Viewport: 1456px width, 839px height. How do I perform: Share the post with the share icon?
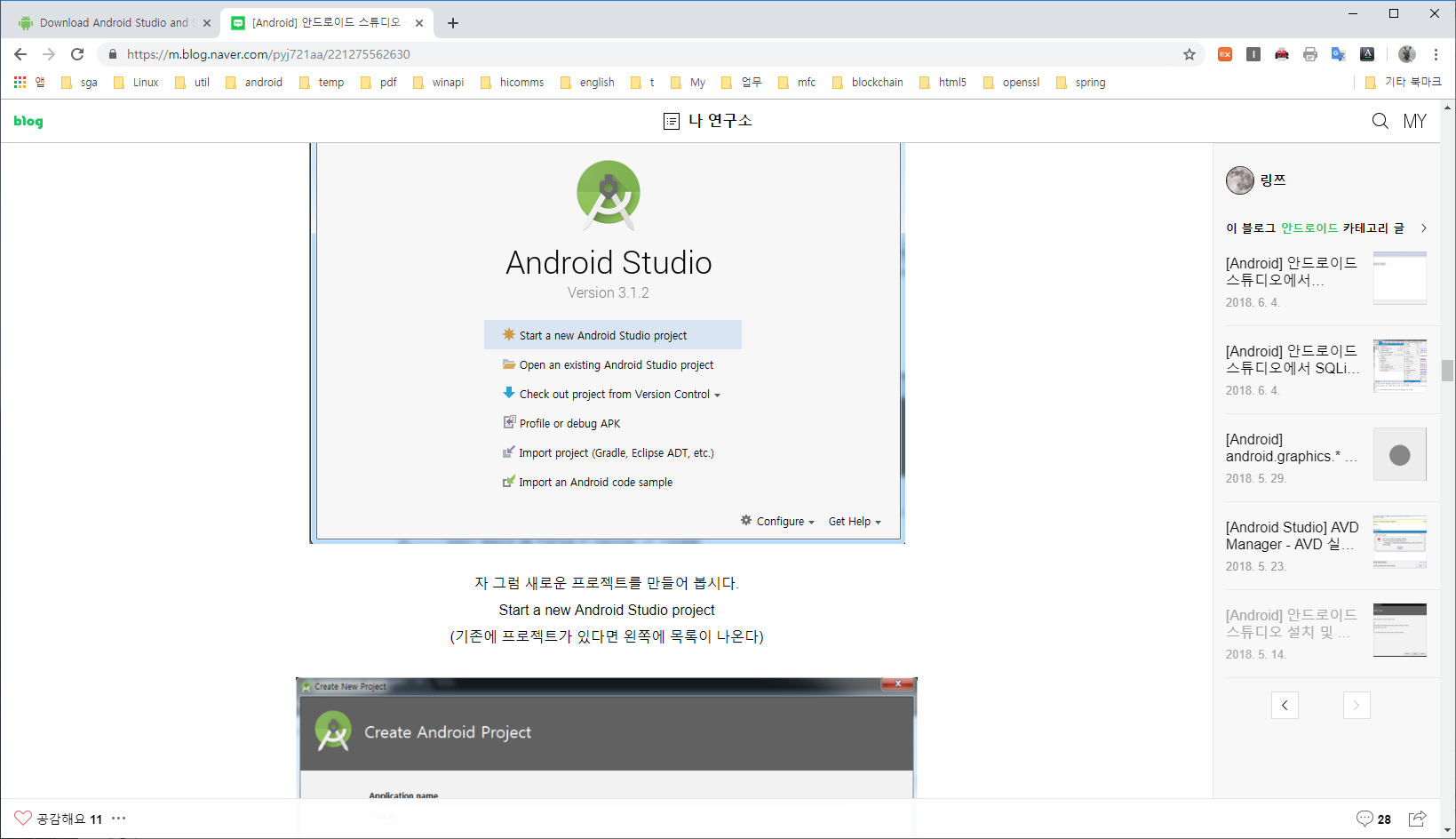tap(1418, 819)
